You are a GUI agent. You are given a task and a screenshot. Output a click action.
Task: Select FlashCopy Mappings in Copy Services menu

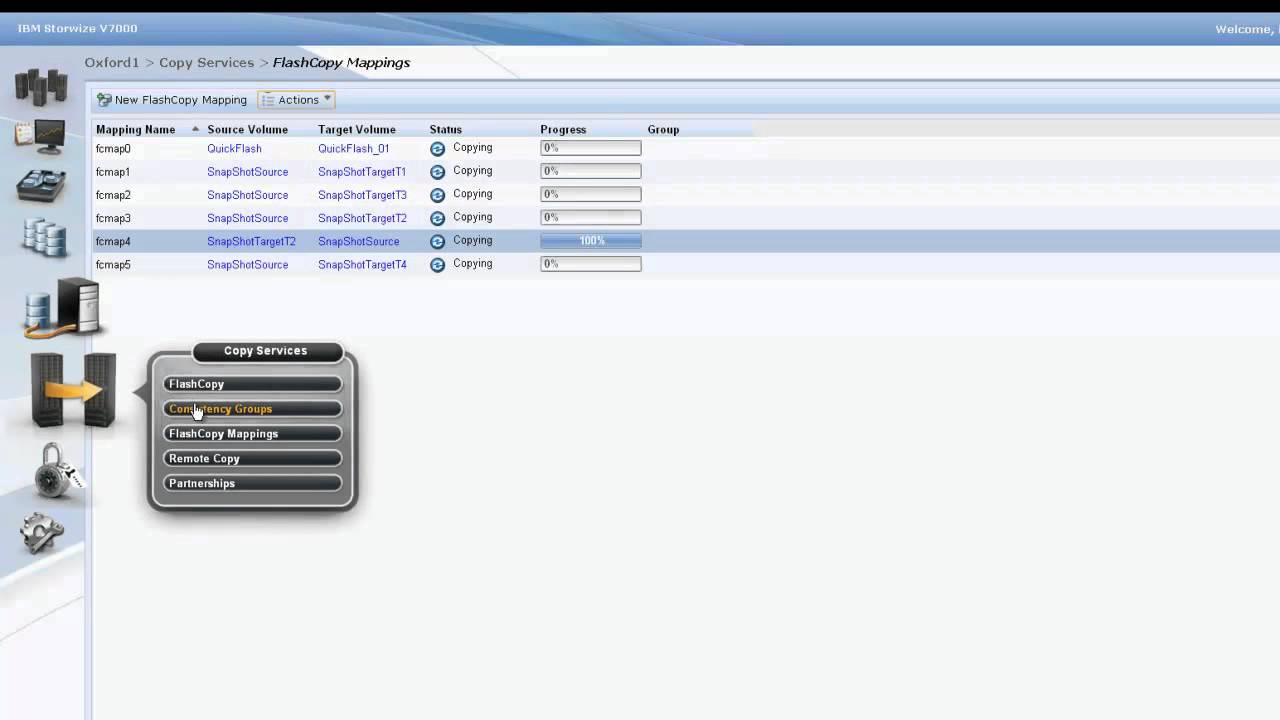click(253, 434)
